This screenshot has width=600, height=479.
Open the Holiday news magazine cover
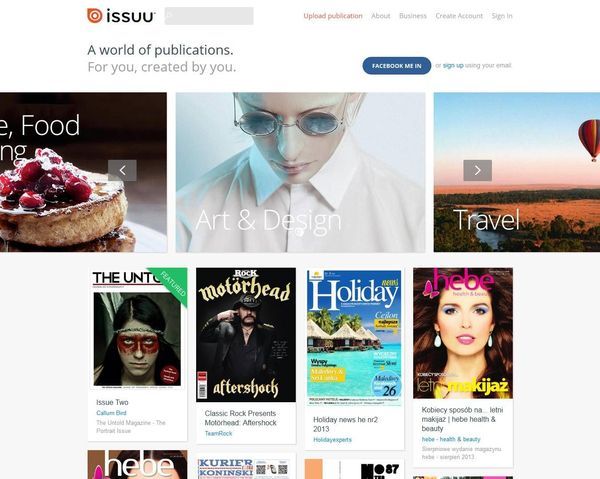pyautogui.click(x=354, y=338)
